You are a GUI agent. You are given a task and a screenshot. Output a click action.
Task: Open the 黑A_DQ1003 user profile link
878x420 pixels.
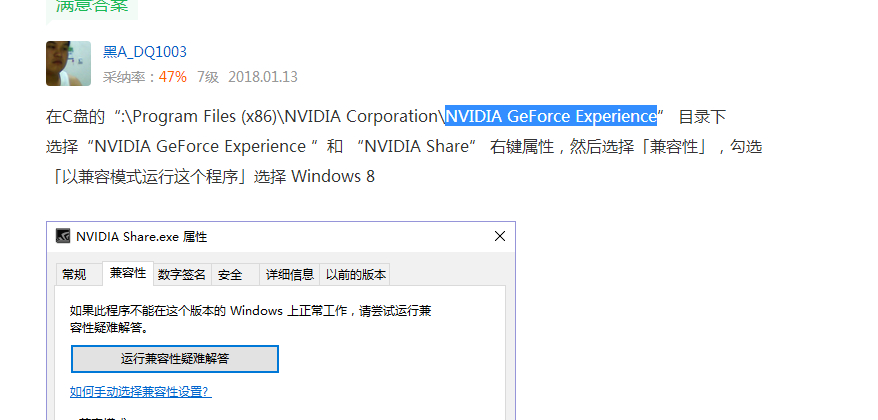[x=144, y=52]
